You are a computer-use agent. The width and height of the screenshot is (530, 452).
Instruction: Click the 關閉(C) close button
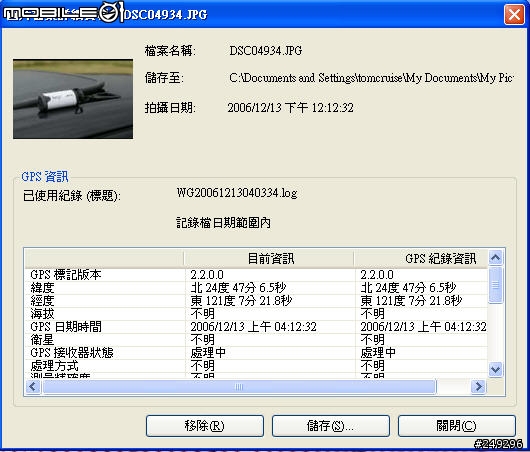coord(457,426)
